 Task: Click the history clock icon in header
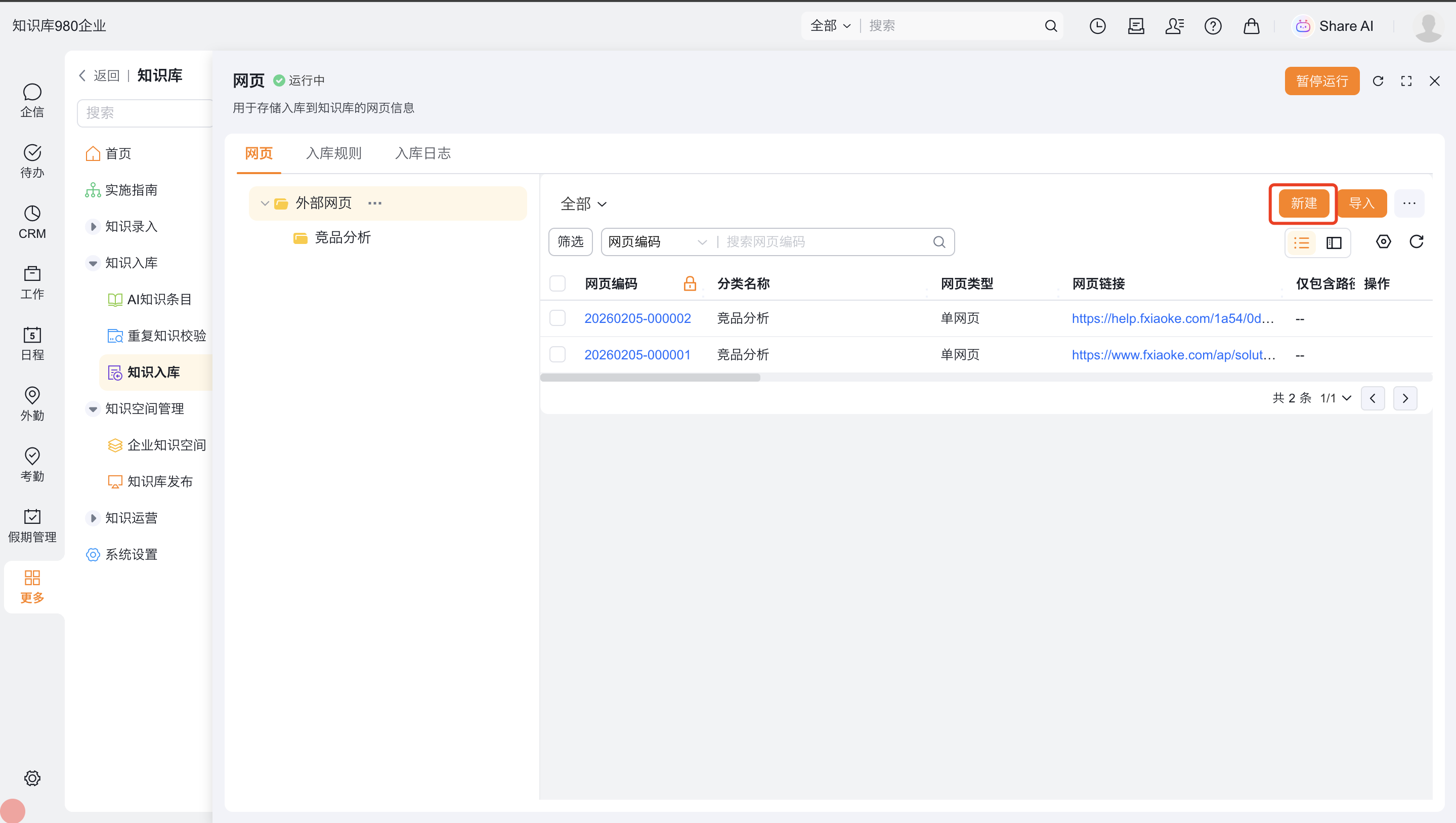coord(1097,26)
